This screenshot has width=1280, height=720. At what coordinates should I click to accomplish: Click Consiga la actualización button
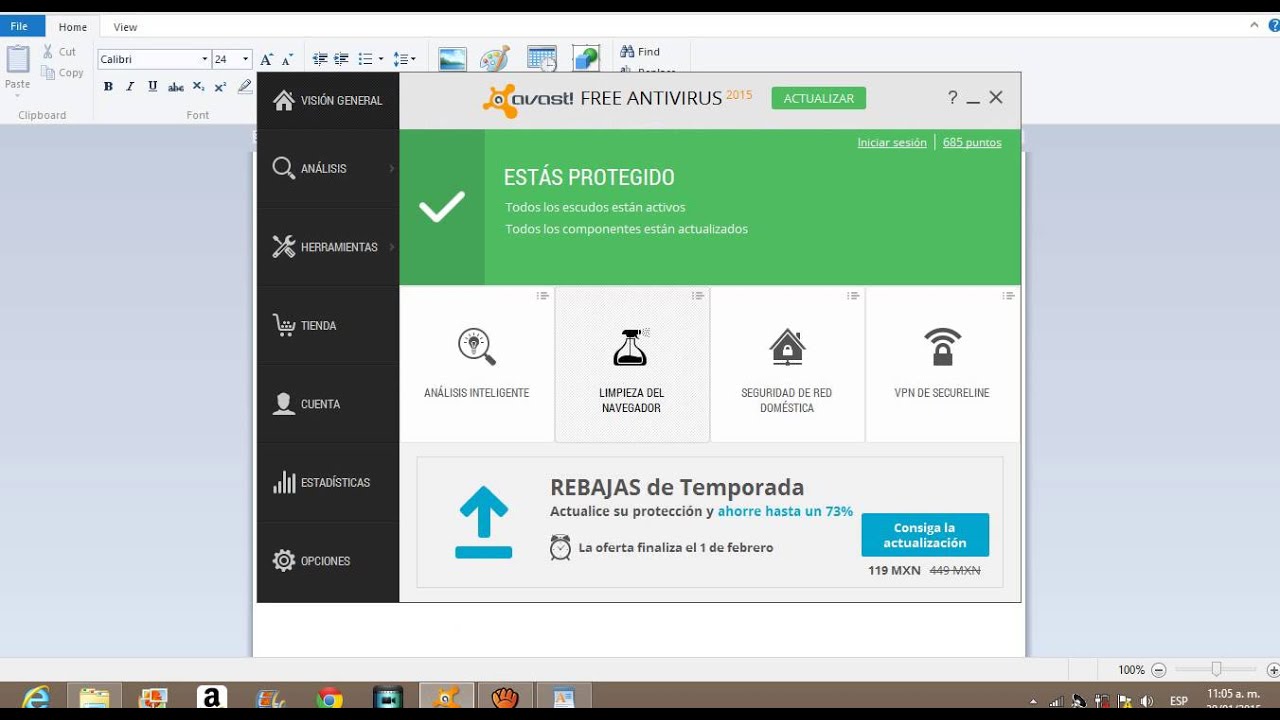925,535
